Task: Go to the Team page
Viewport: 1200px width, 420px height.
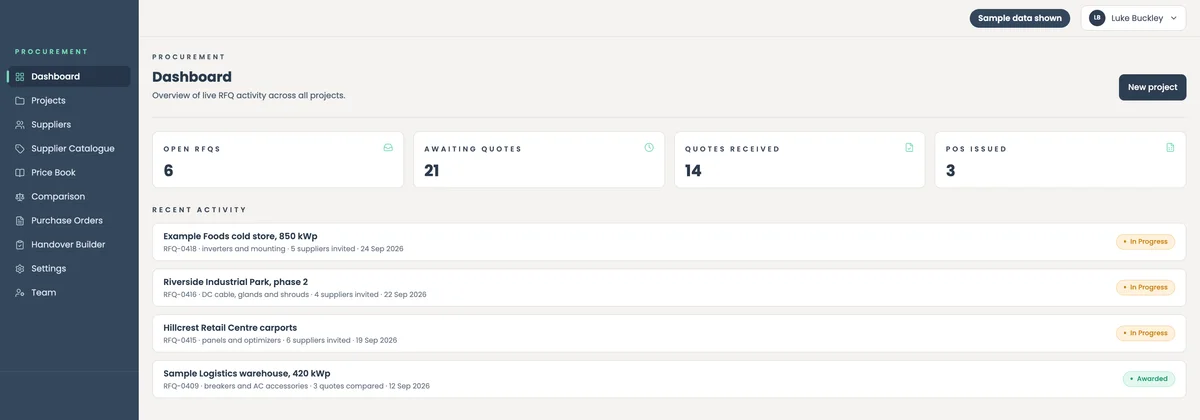Action: 69,293
